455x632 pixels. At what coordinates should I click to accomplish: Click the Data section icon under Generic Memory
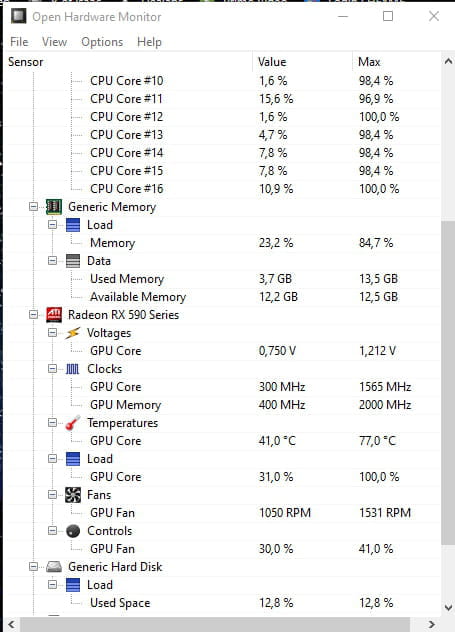pos(73,261)
